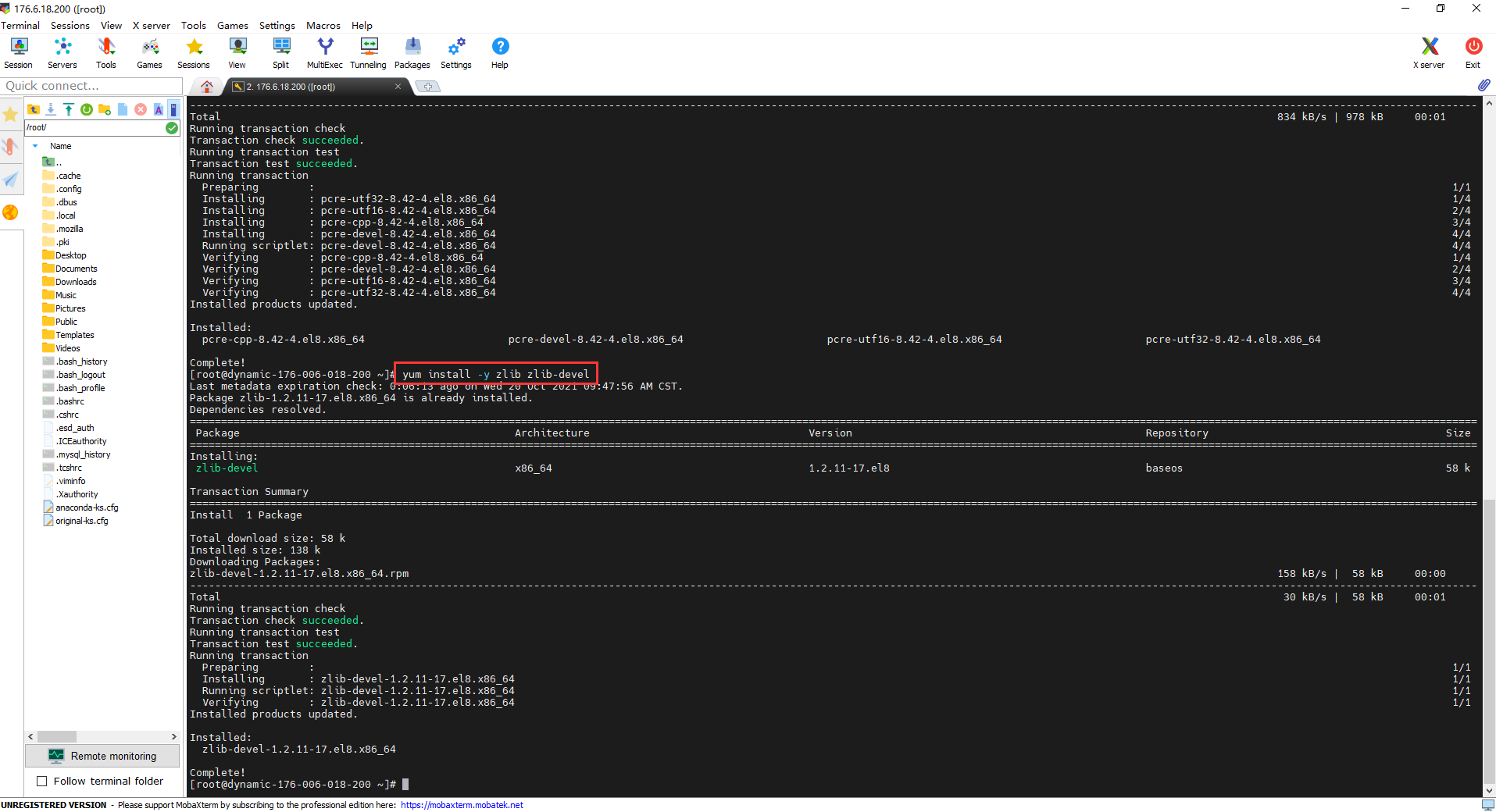Open the Tools swiss-knife sidebar tab
This screenshot has width=1496, height=812.
click(x=10, y=146)
